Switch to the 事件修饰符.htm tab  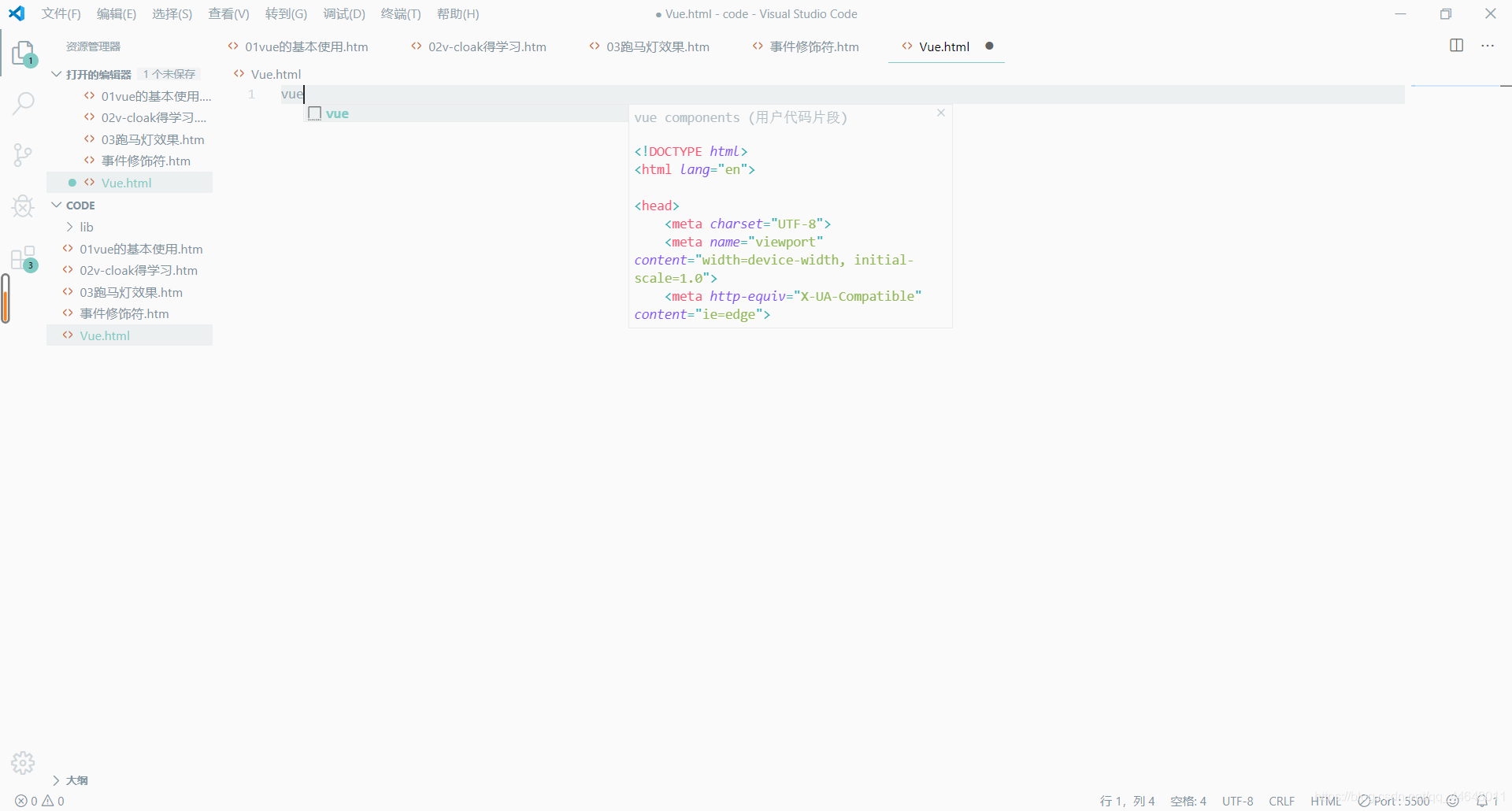pos(814,46)
